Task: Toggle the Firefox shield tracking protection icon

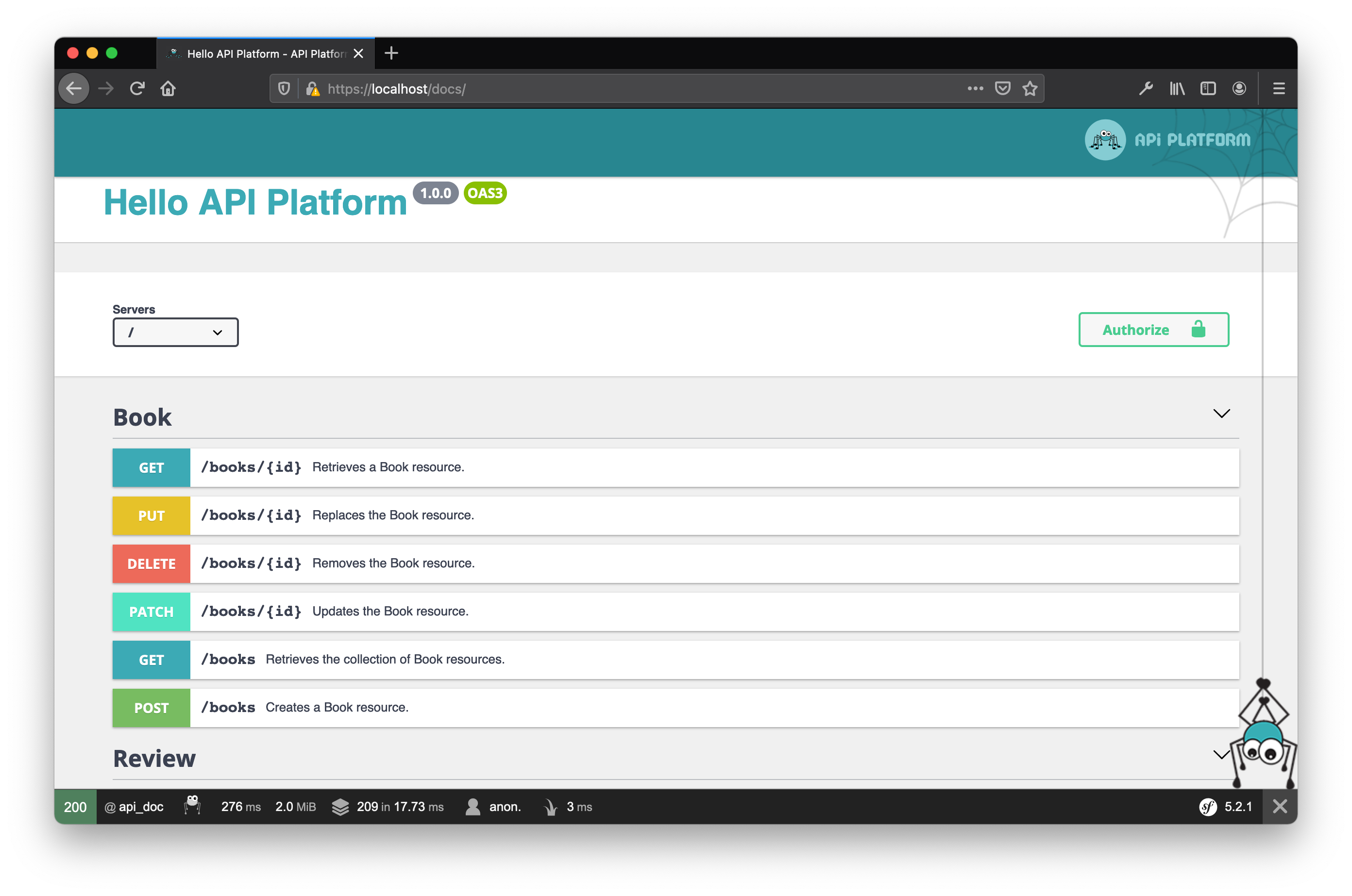Action: [x=289, y=89]
